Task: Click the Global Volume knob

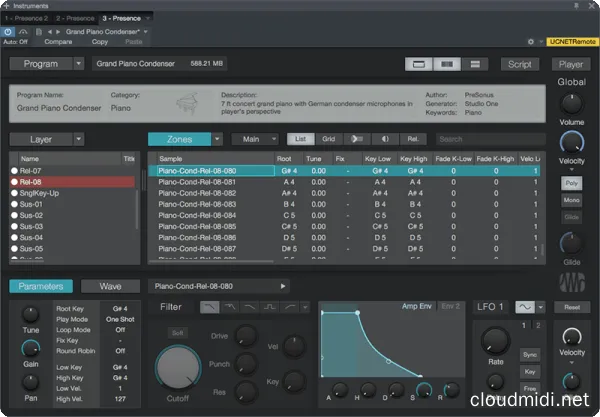Action: click(571, 104)
